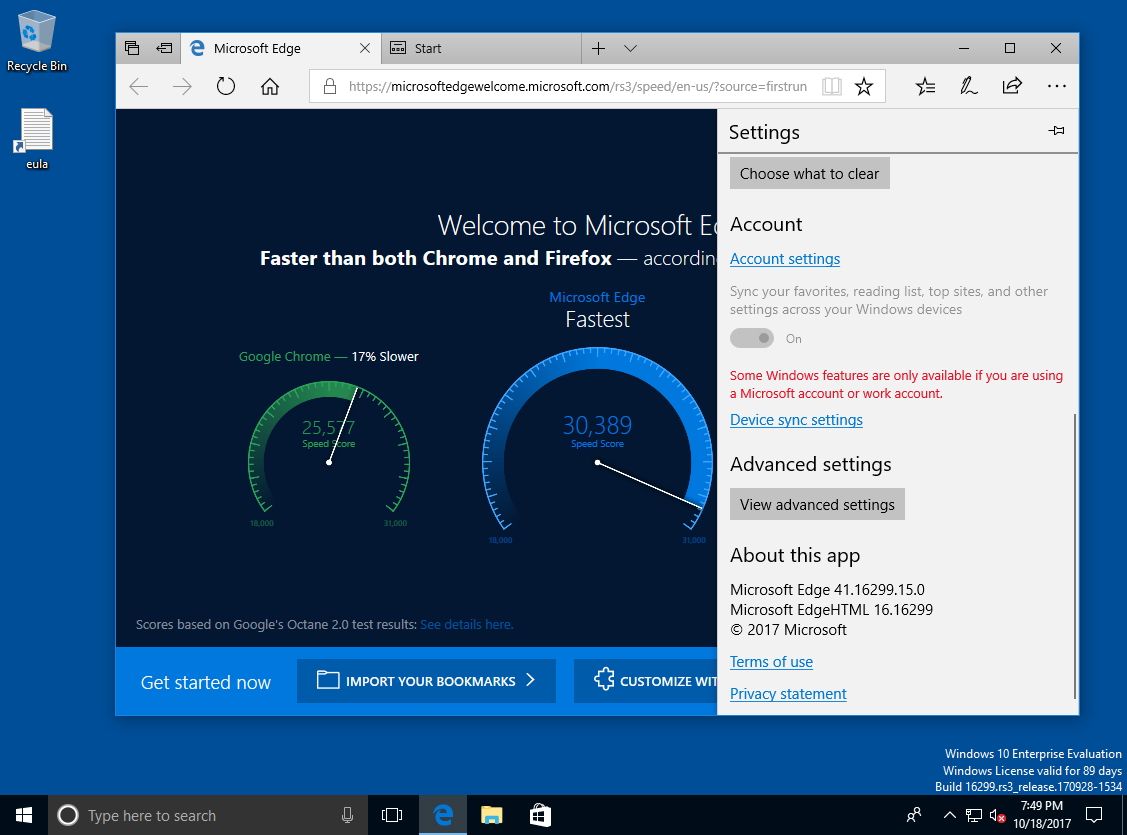This screenshot has width=1127, height=835.
Task: View the Privacy statement
Action: (788, 693)
